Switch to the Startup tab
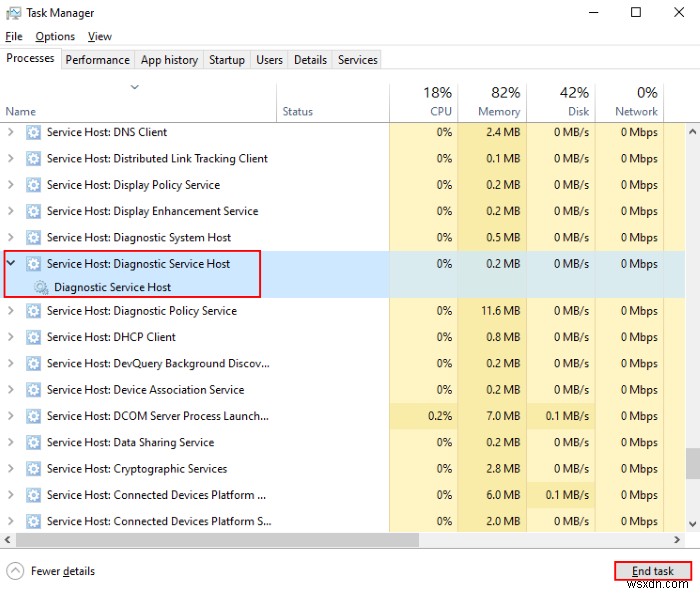 [x=227, y=60]
